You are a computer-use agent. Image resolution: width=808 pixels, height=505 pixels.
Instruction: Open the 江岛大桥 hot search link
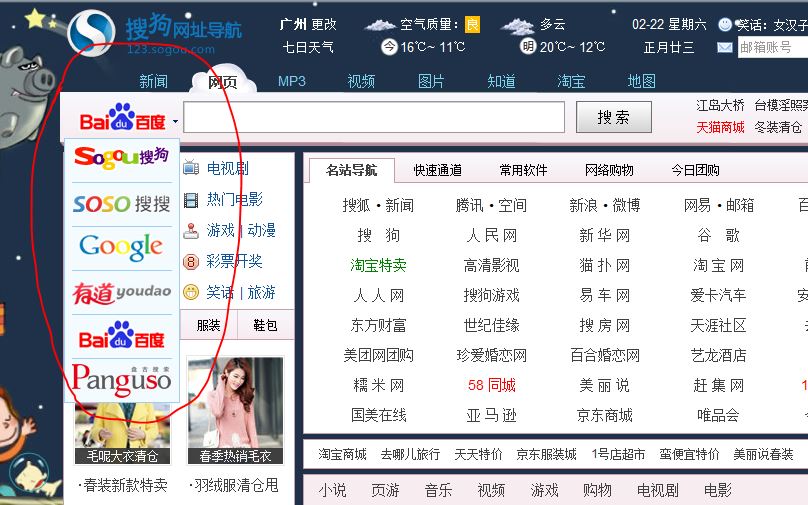pyautogui.click(x=720, y=106)
